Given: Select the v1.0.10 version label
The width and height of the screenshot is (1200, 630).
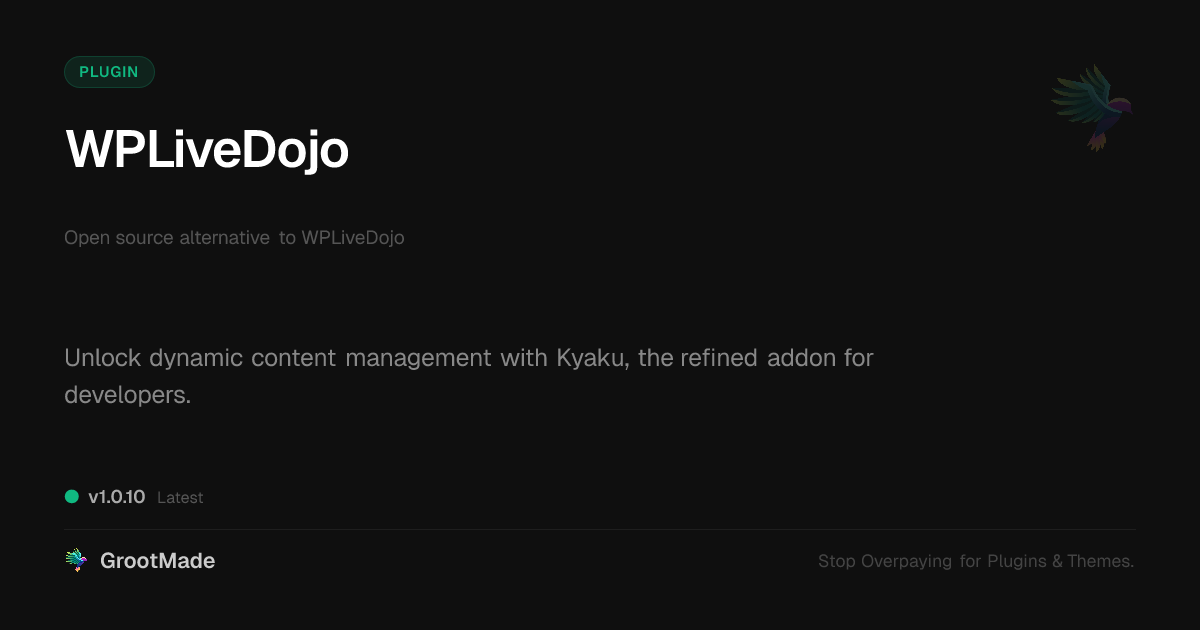Looking at the screenshot, I should click(x=117, y=497).
